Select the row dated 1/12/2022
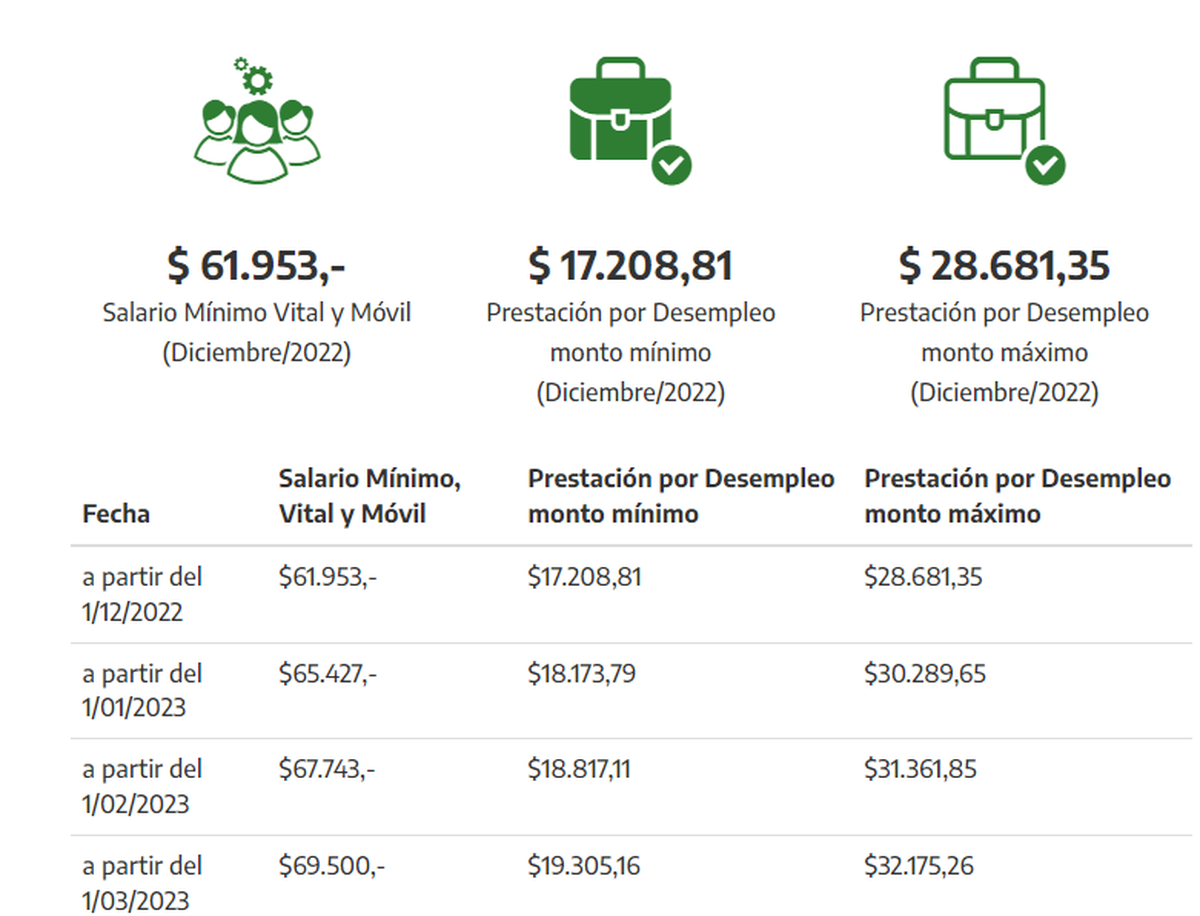 tap(142, 594)
